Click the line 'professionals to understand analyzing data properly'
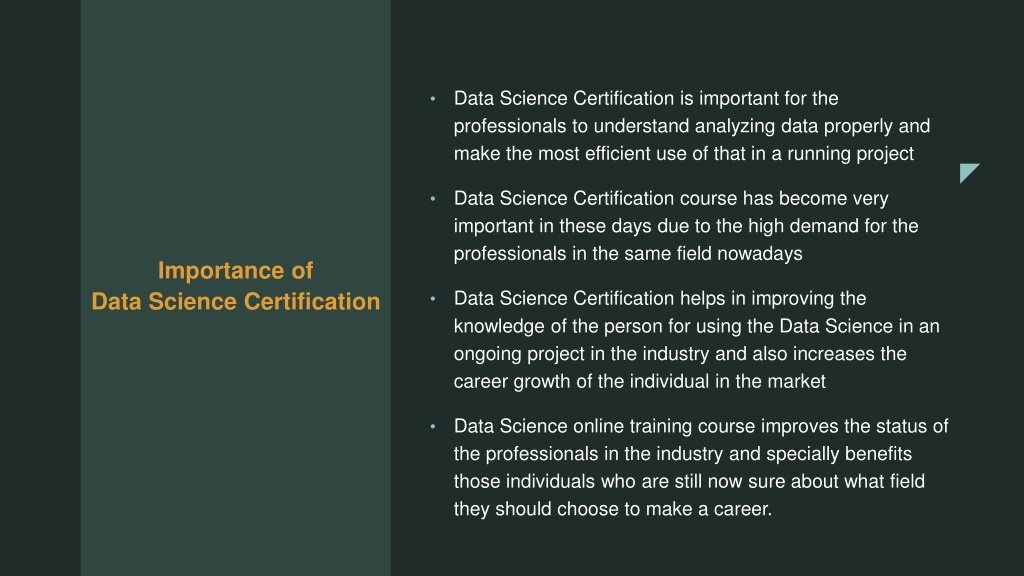 (692, 126)
